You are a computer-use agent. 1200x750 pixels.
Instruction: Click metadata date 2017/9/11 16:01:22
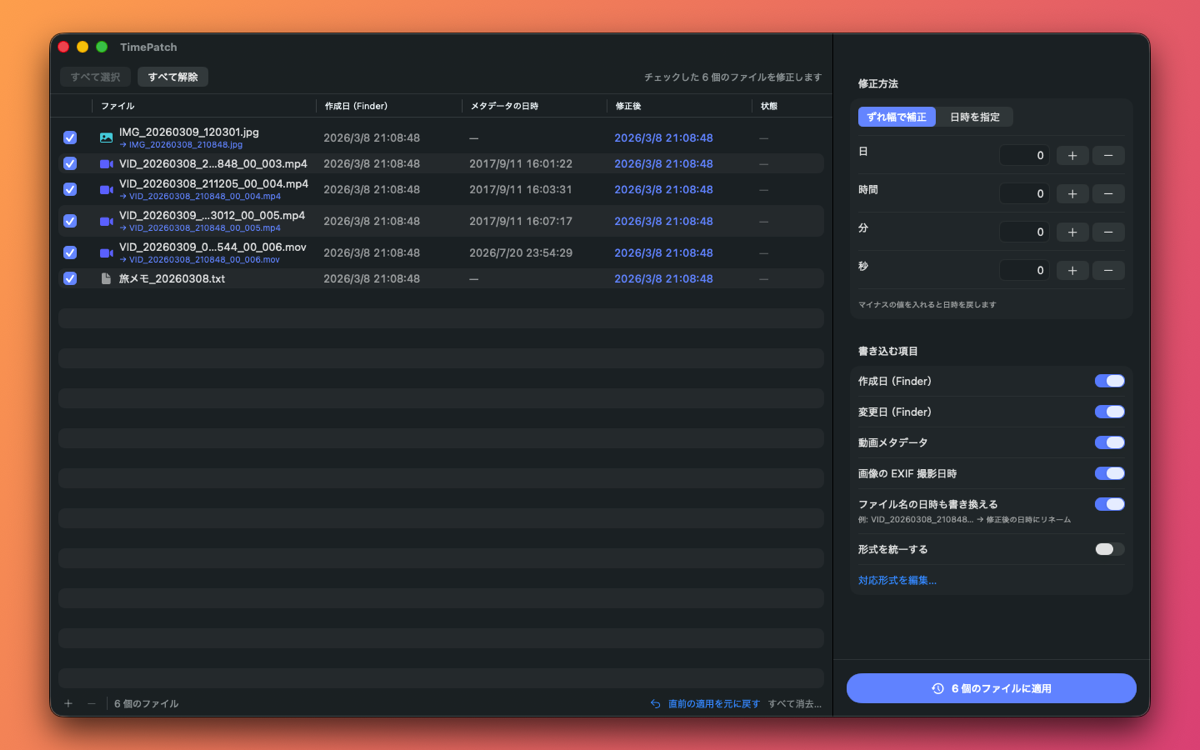(521, 163)
